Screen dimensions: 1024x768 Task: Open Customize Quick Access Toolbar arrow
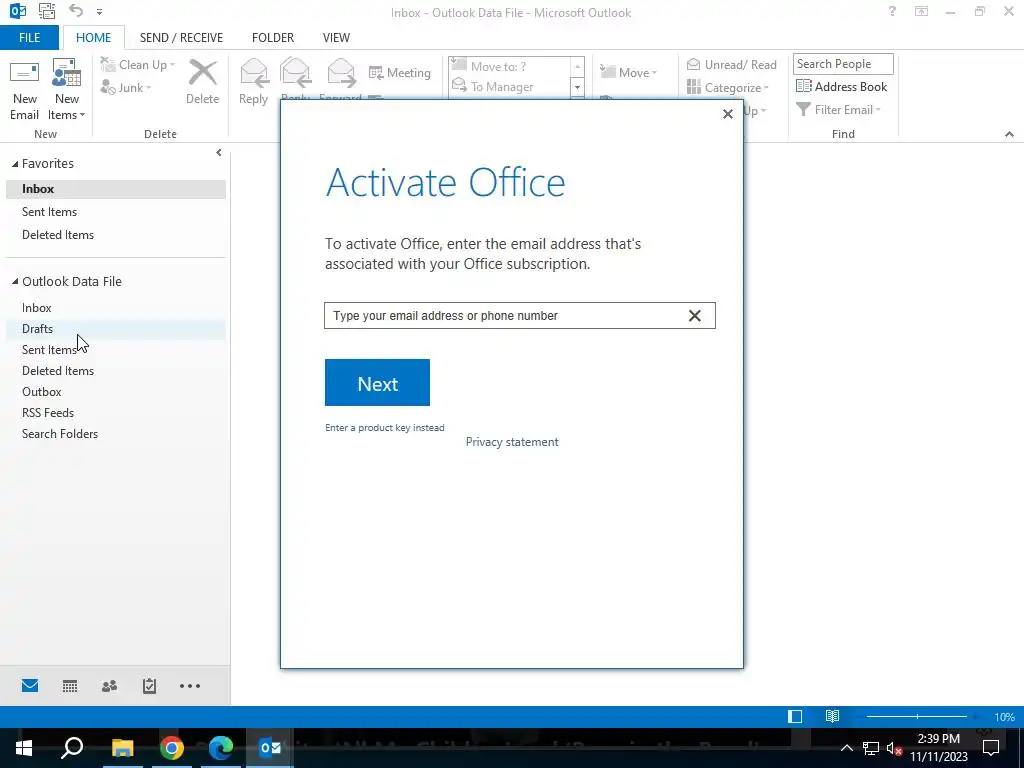point(99,11)
